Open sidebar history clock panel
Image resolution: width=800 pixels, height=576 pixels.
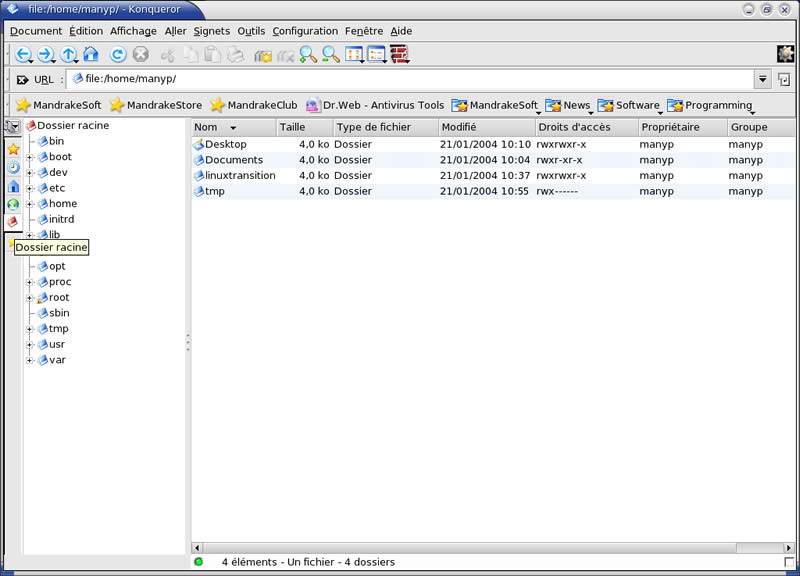point(13,168)
